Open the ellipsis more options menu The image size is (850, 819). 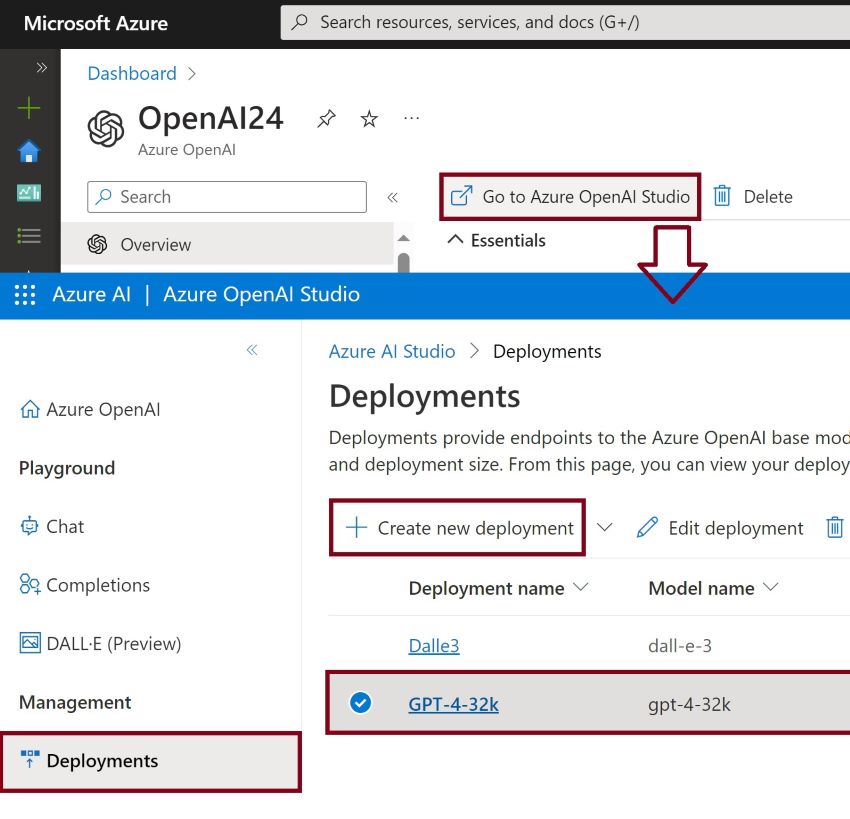pos(411,118)
